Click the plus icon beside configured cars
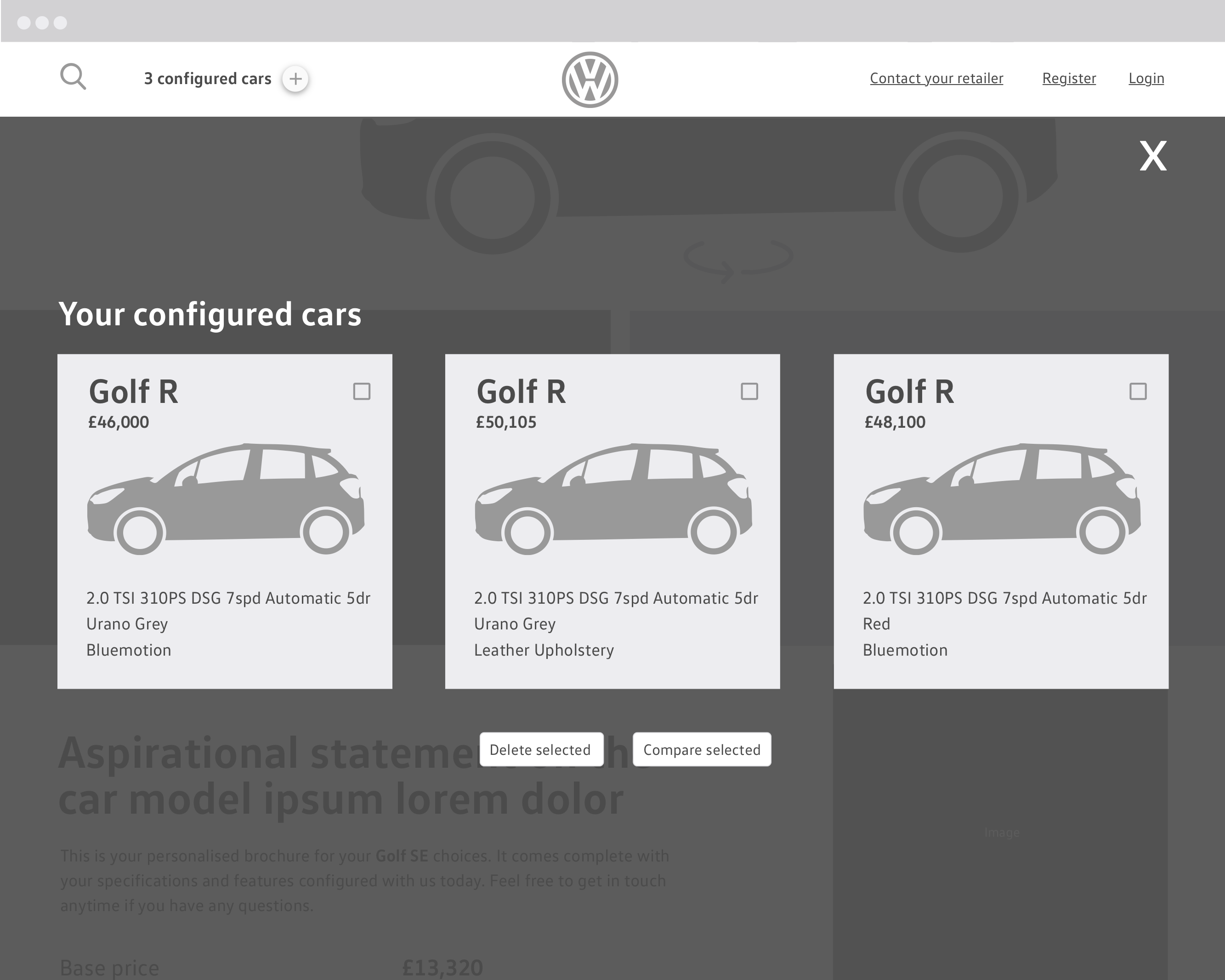The image size is (1225, 980). click(295, 79)
